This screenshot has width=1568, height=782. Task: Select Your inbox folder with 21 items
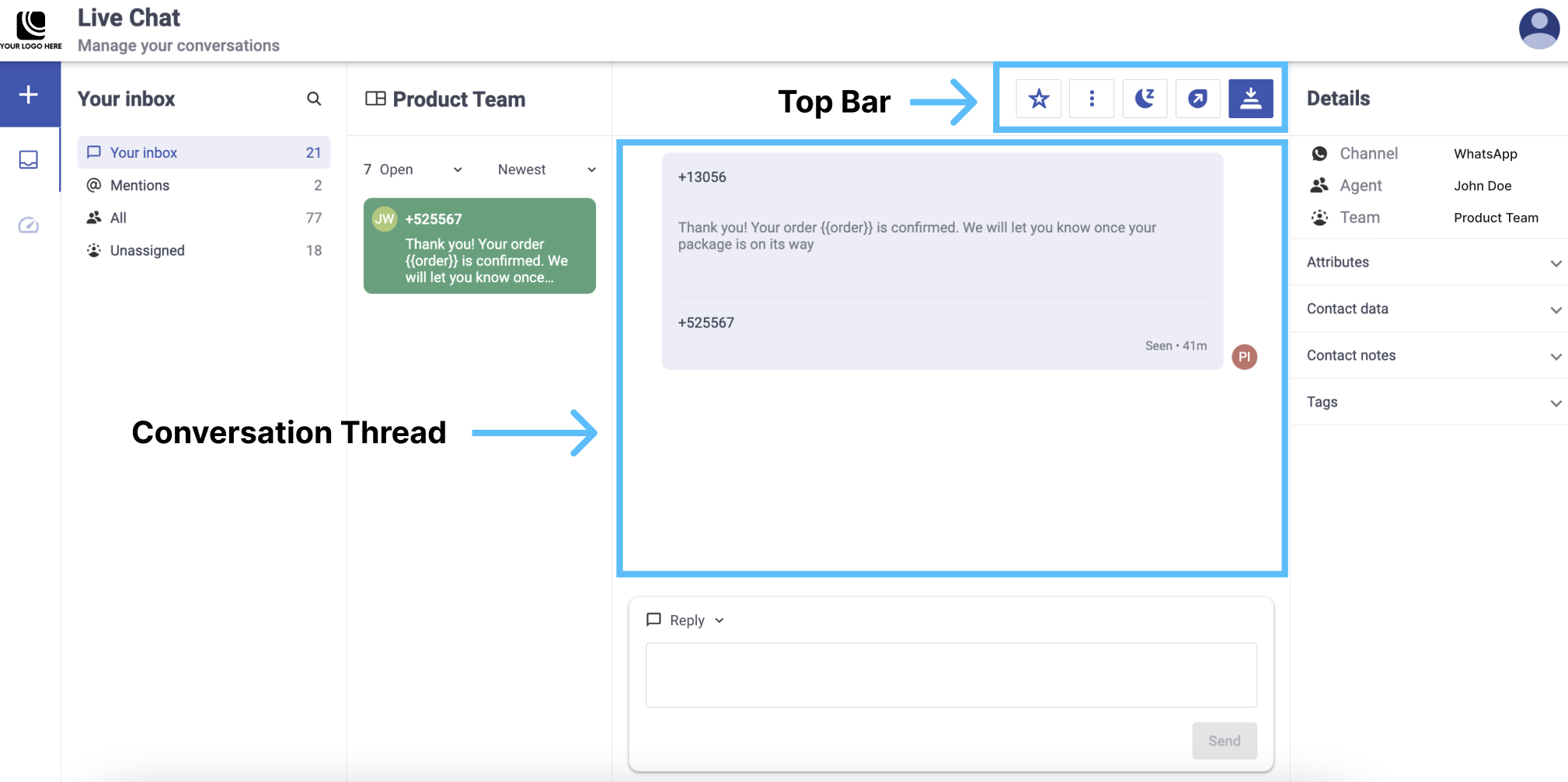click(204, 152)
